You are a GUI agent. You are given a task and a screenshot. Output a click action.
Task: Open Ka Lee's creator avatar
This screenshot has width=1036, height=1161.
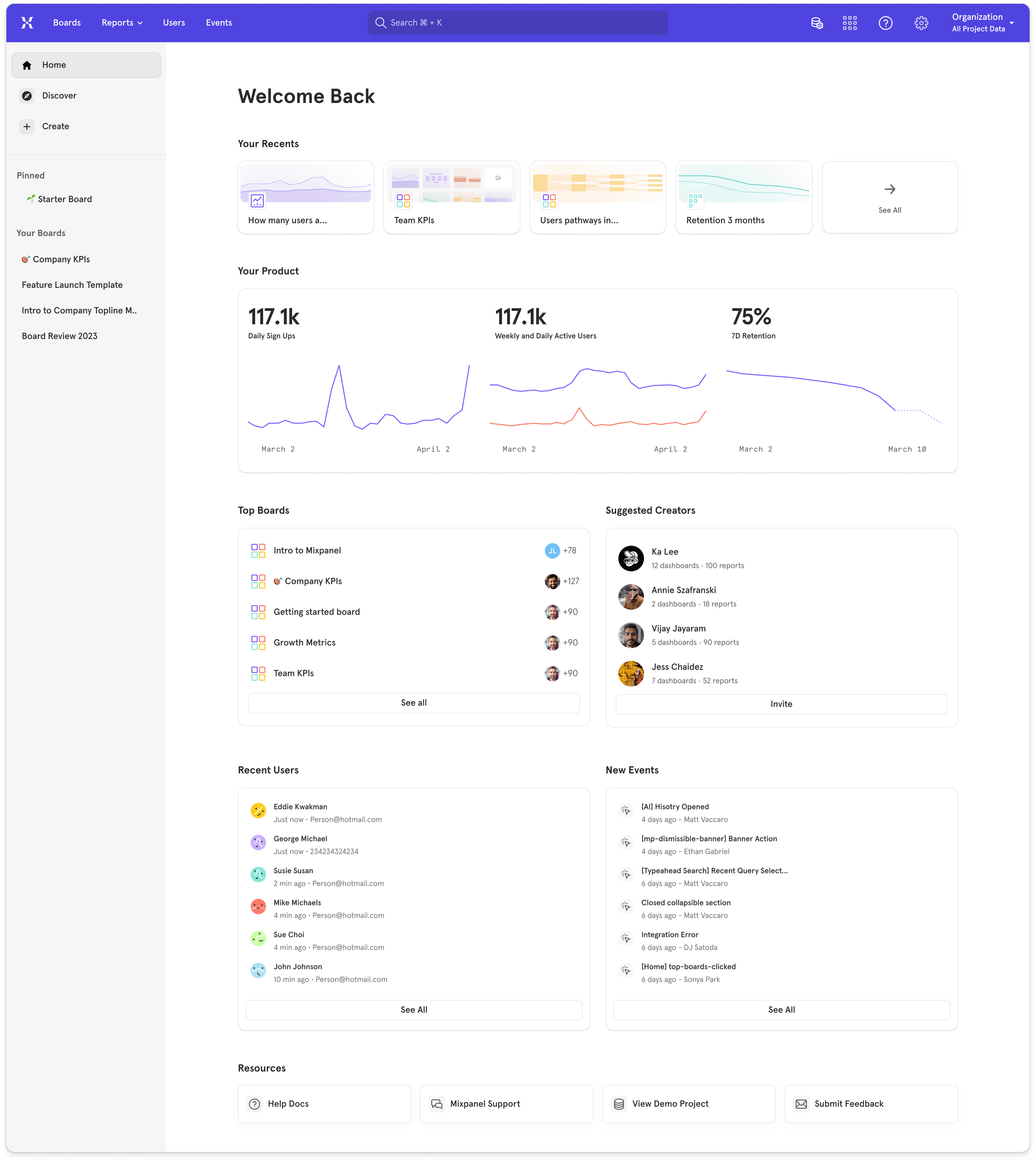[x=631, y=558]
